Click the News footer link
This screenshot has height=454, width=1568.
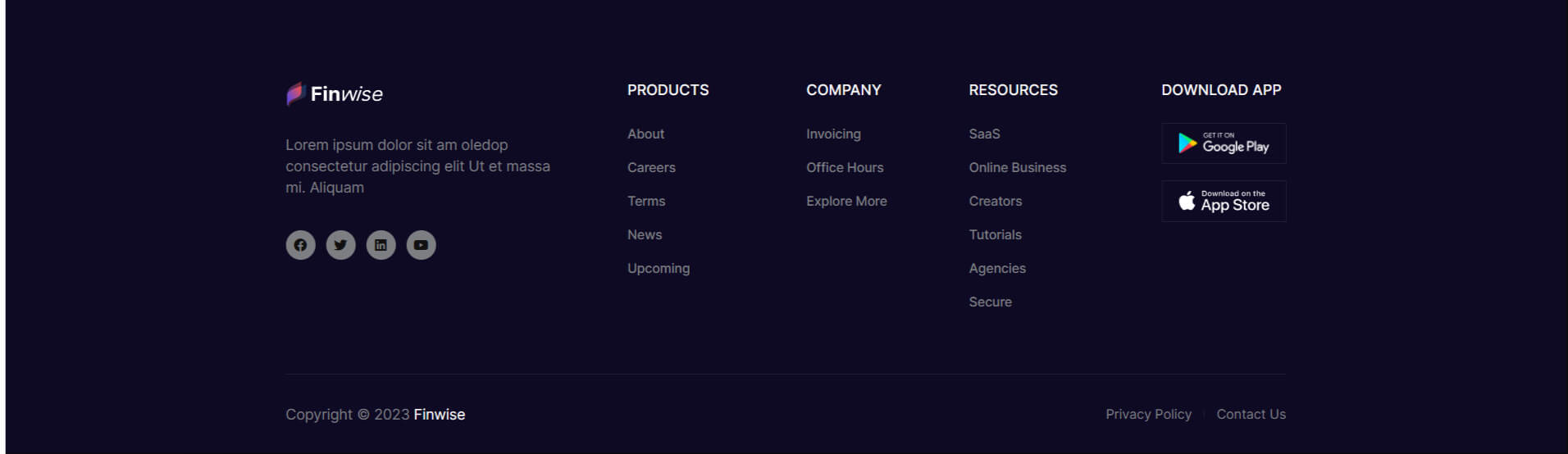pyautogui.click(x=645, y=234)
